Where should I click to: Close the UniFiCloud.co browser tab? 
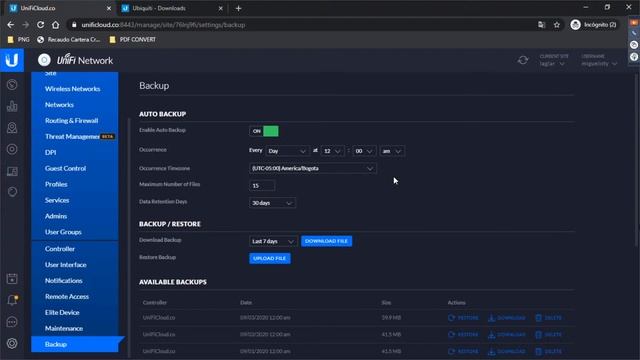coord(109,8)
